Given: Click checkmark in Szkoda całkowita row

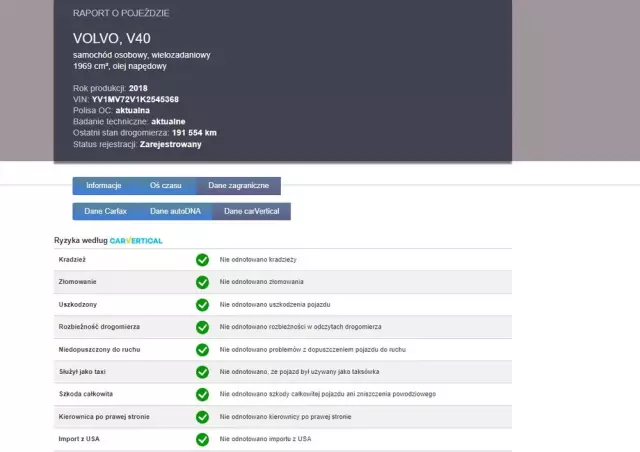Looking at the screenshot, I should point(202,394).
